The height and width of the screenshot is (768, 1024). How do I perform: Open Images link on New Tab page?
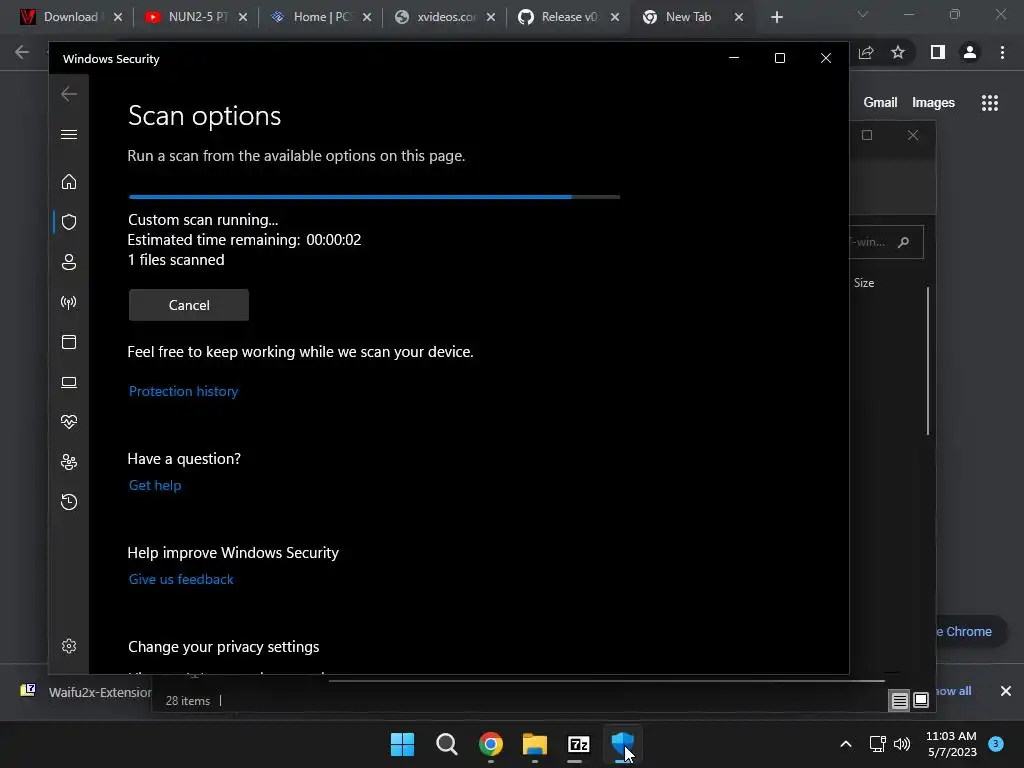[x=933, y=103]
